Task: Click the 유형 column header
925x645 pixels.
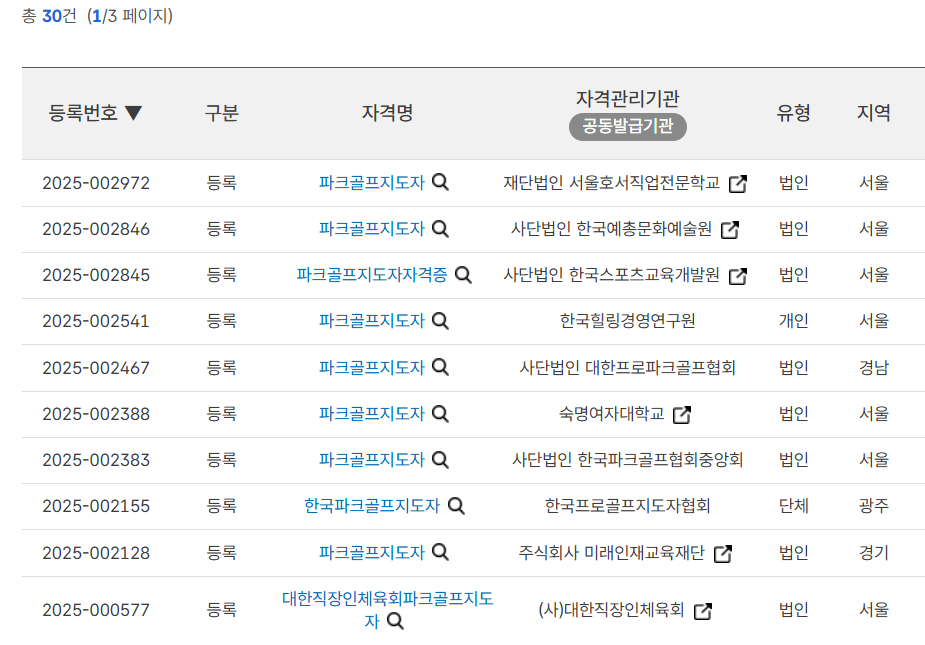Action: pos(793,112)
